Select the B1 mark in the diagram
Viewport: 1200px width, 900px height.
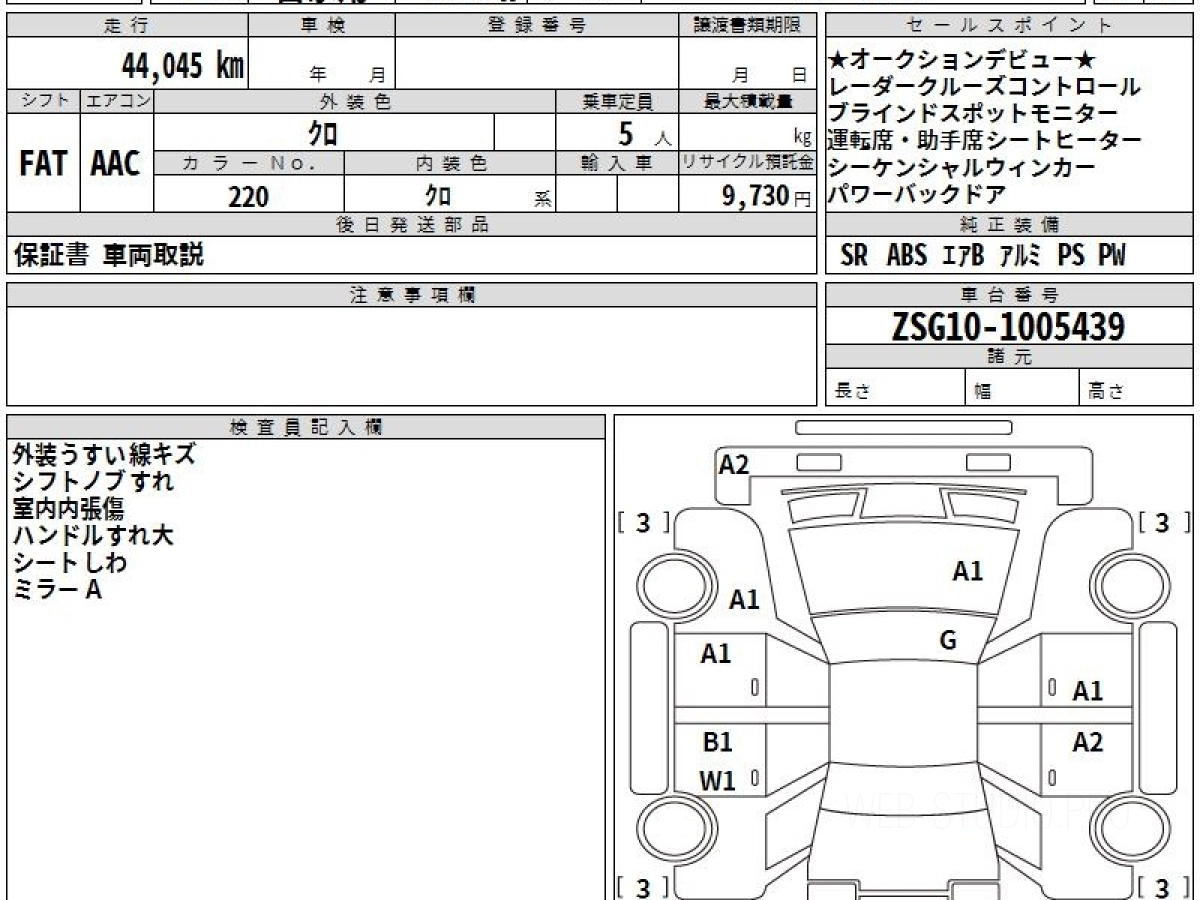point(717,742)
